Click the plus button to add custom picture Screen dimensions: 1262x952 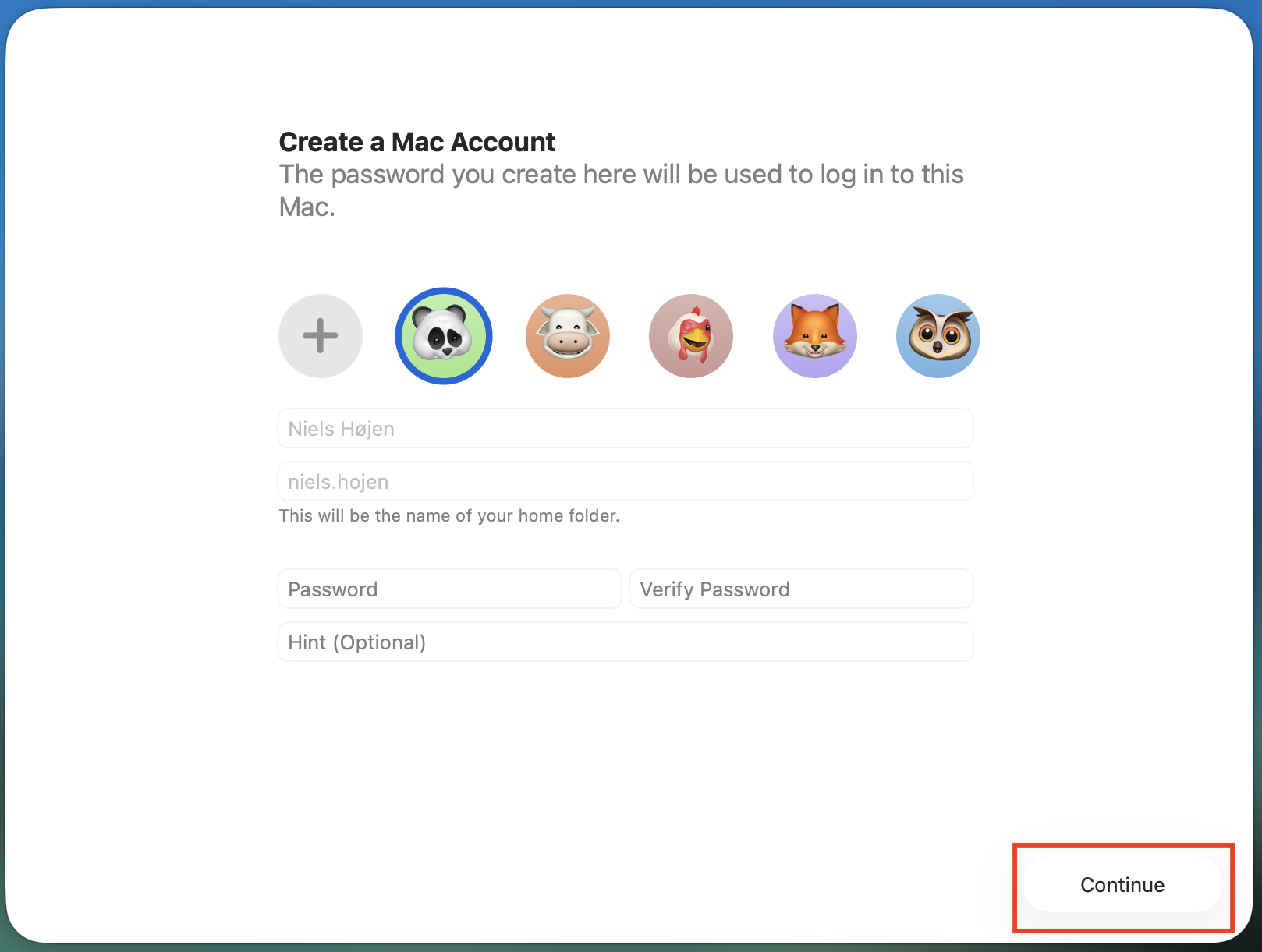click(x=320, y=336)
